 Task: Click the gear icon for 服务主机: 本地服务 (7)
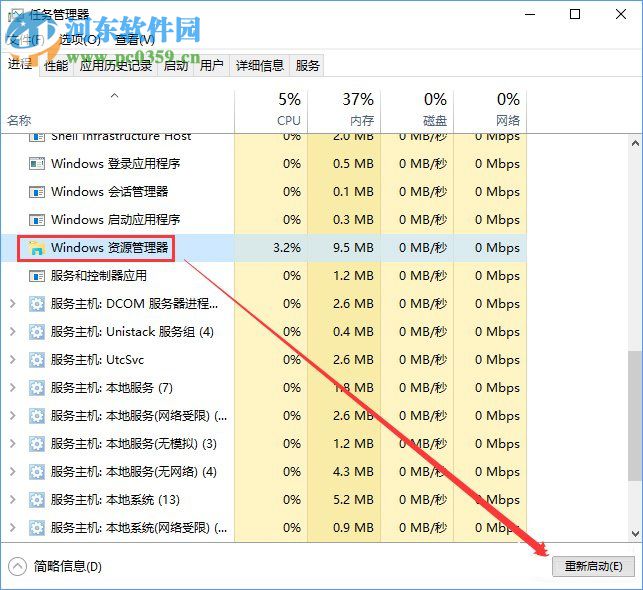tap(37, 388)
